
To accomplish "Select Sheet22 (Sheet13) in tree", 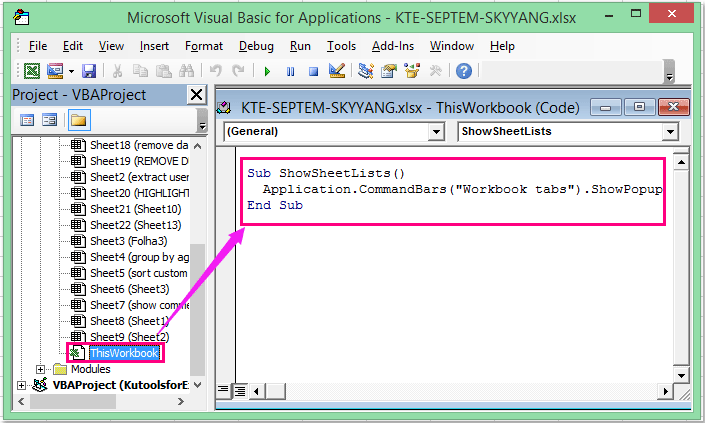I will (135, 225).
